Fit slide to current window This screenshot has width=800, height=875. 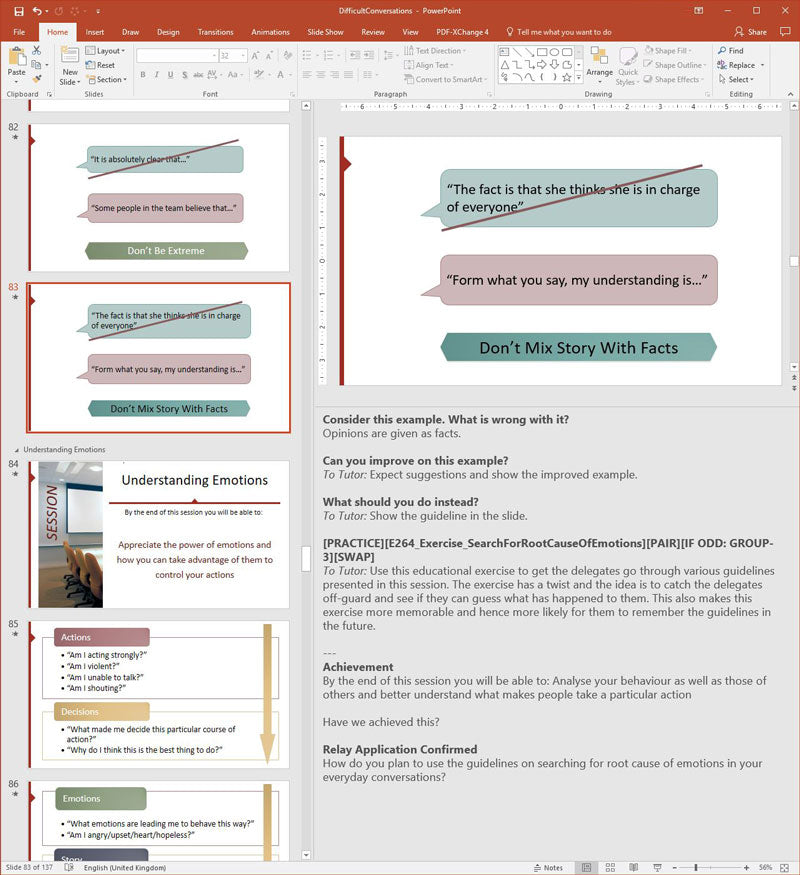tap(784, 867)
